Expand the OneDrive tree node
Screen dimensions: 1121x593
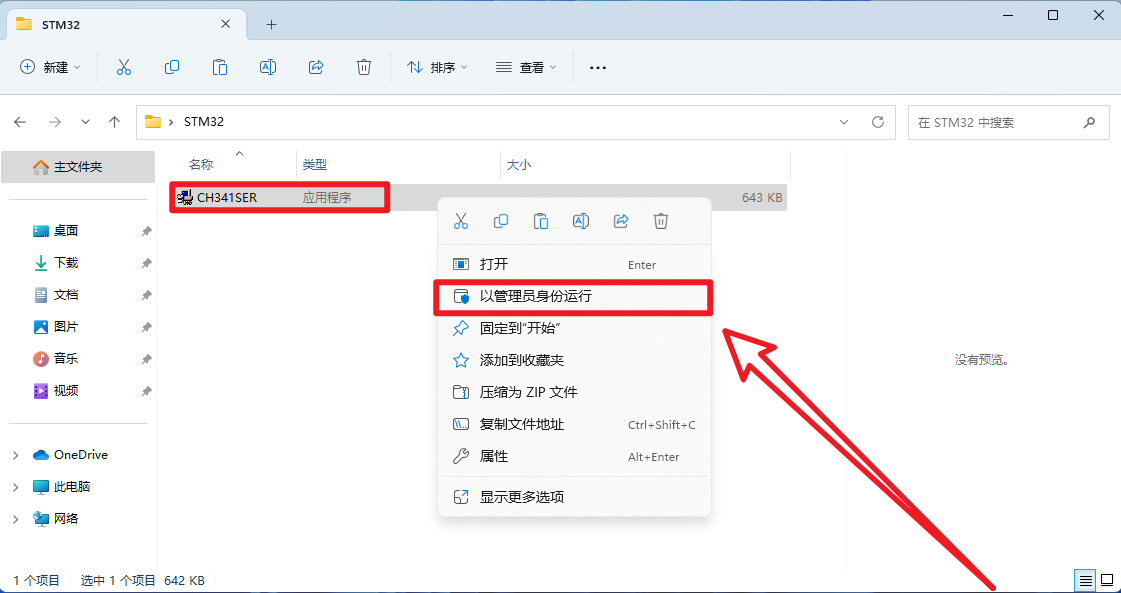[16, 455]
